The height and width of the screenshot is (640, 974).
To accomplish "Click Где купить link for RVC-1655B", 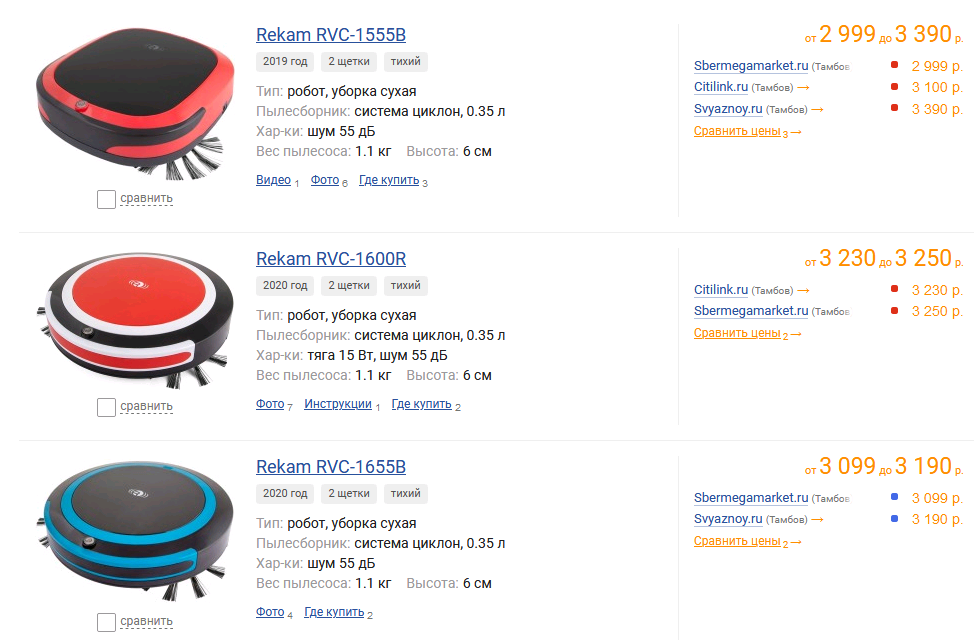I will pos(334,612).
